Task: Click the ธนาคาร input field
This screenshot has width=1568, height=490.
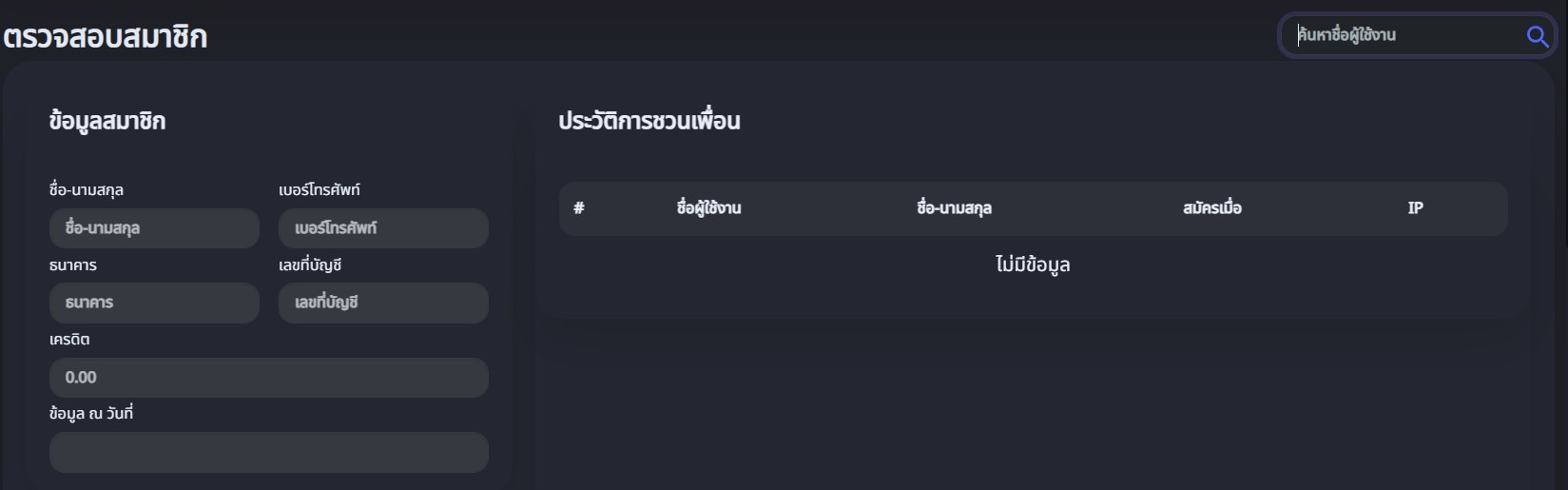Action: coord(154,303)
